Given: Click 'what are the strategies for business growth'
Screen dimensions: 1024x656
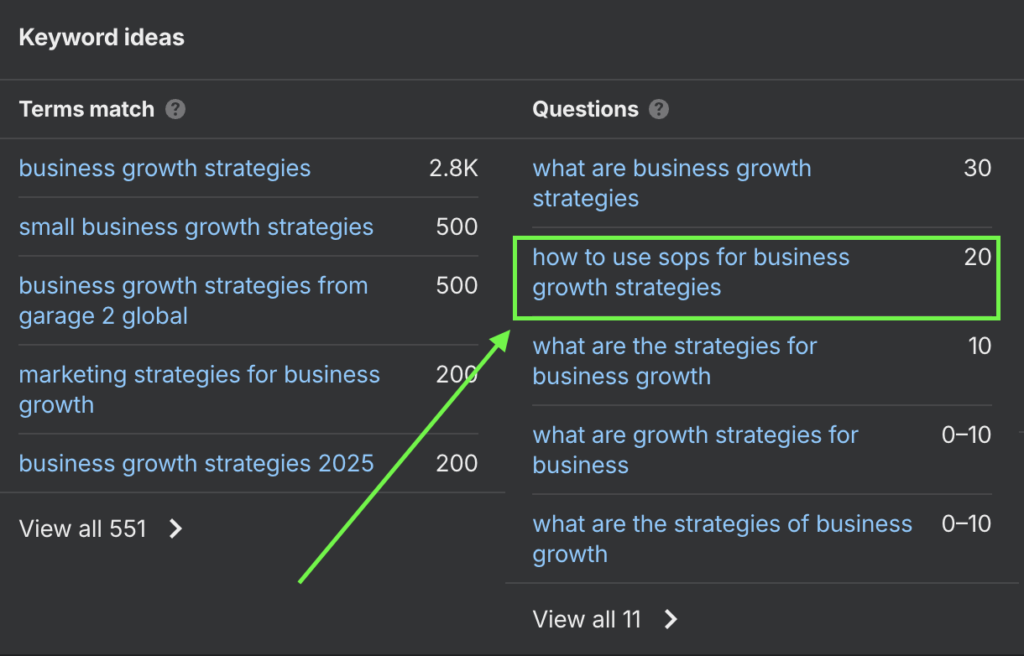Looking at the screenshot, I should click(674, 361).
